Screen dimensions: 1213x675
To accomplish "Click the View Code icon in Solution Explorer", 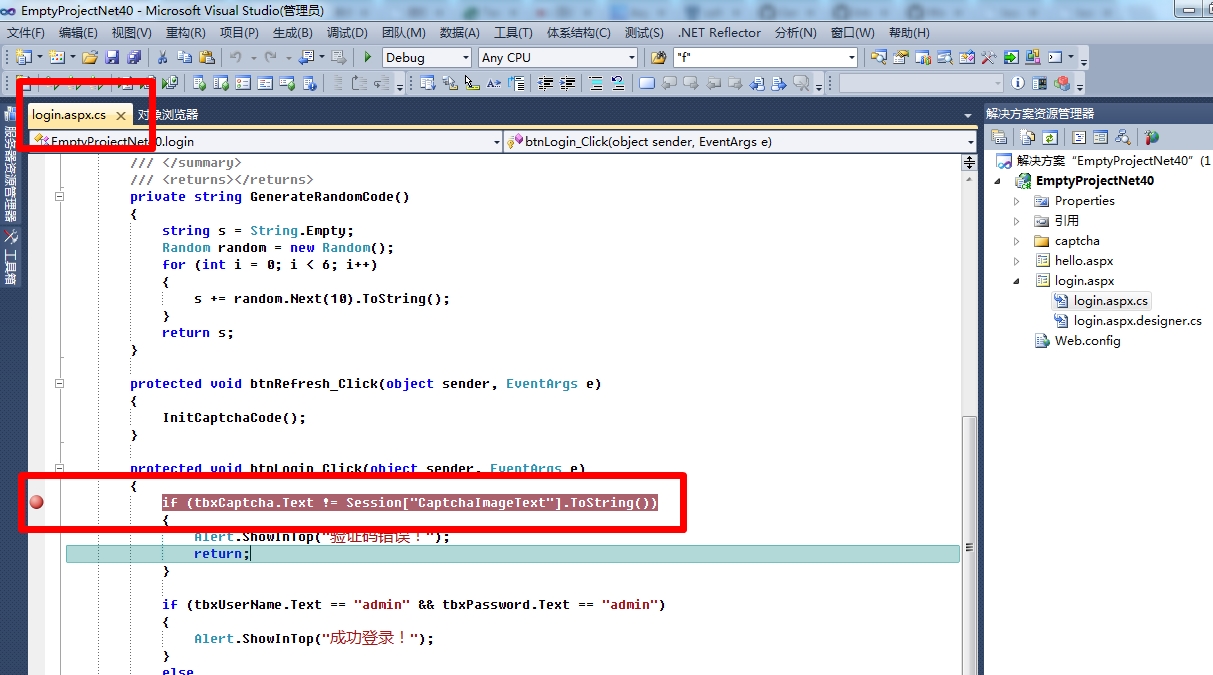I will click(1078, 137).
